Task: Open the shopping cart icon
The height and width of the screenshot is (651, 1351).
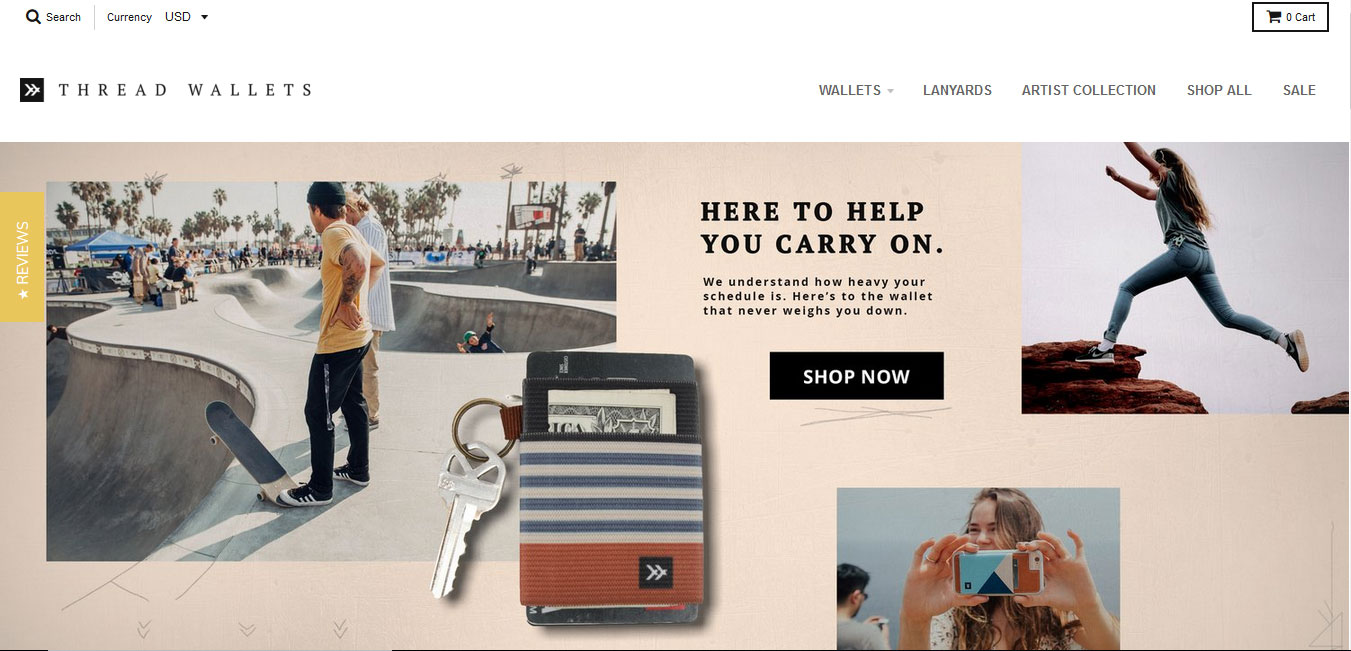Action: pos(1273,17)
